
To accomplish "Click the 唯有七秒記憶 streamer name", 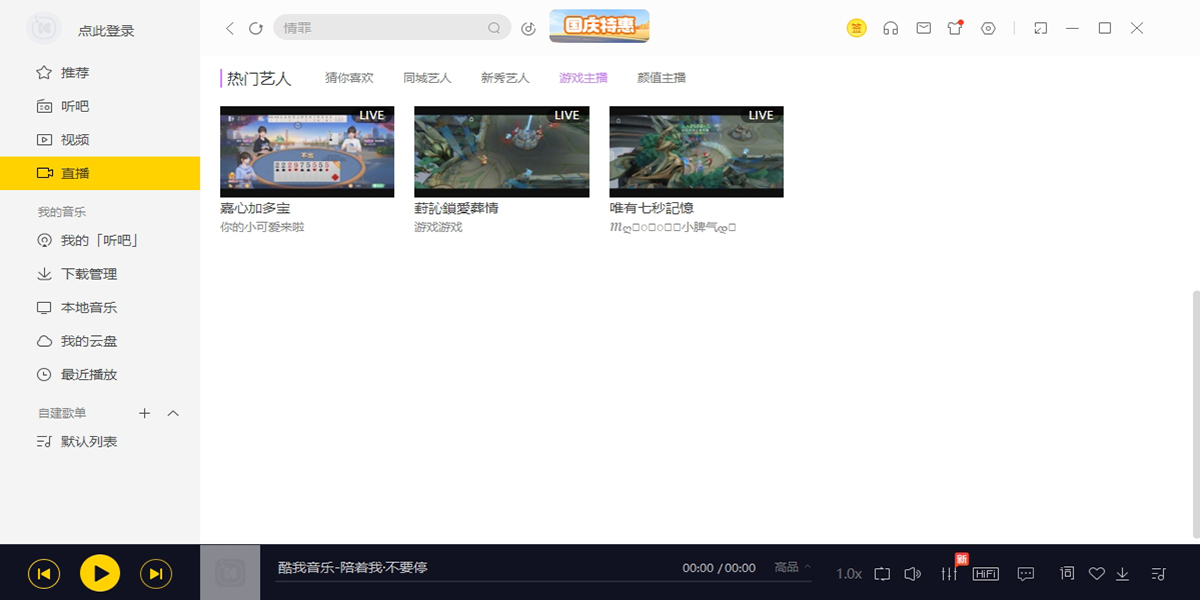I will point(652,208).
